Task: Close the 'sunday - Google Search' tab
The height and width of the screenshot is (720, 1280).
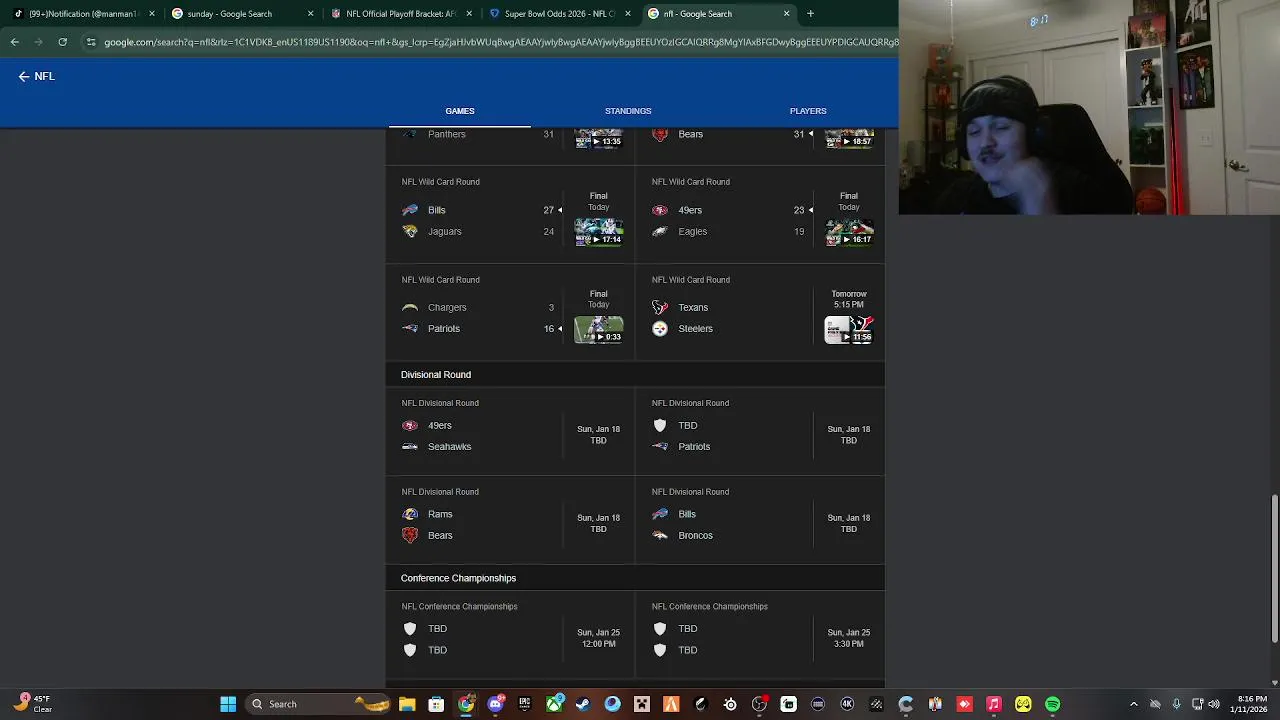Action: coord(310,14)
